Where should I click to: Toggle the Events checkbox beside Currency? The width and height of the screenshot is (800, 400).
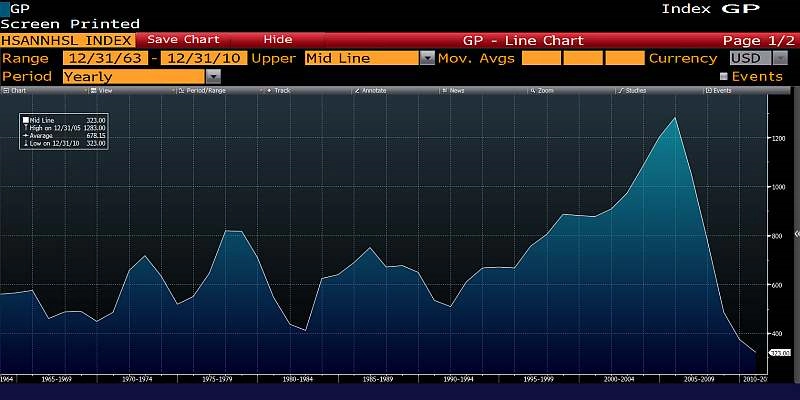click(x=724, y=76)
